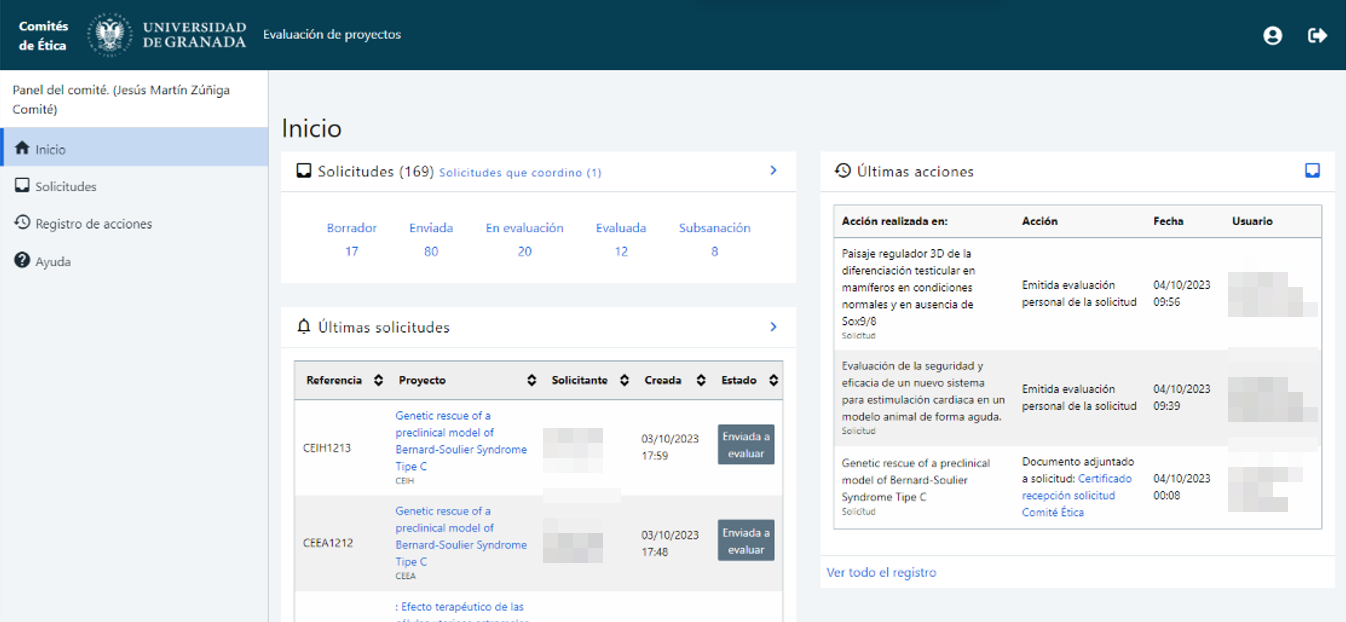The image size is (1346, 622).
Task: Sort table by Referencia column arrows
Action: [378, 380]
